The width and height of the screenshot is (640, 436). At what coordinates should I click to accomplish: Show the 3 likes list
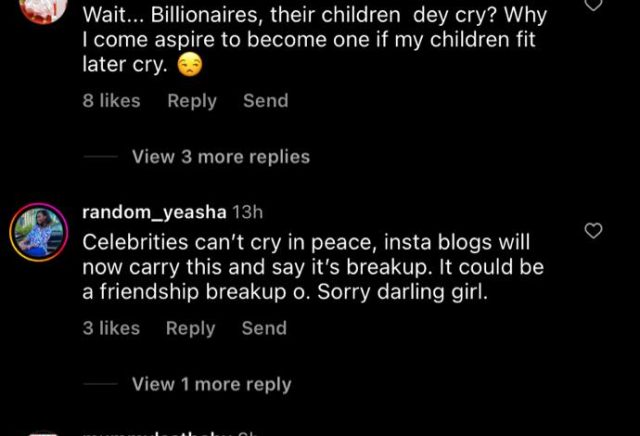(111, 328)
